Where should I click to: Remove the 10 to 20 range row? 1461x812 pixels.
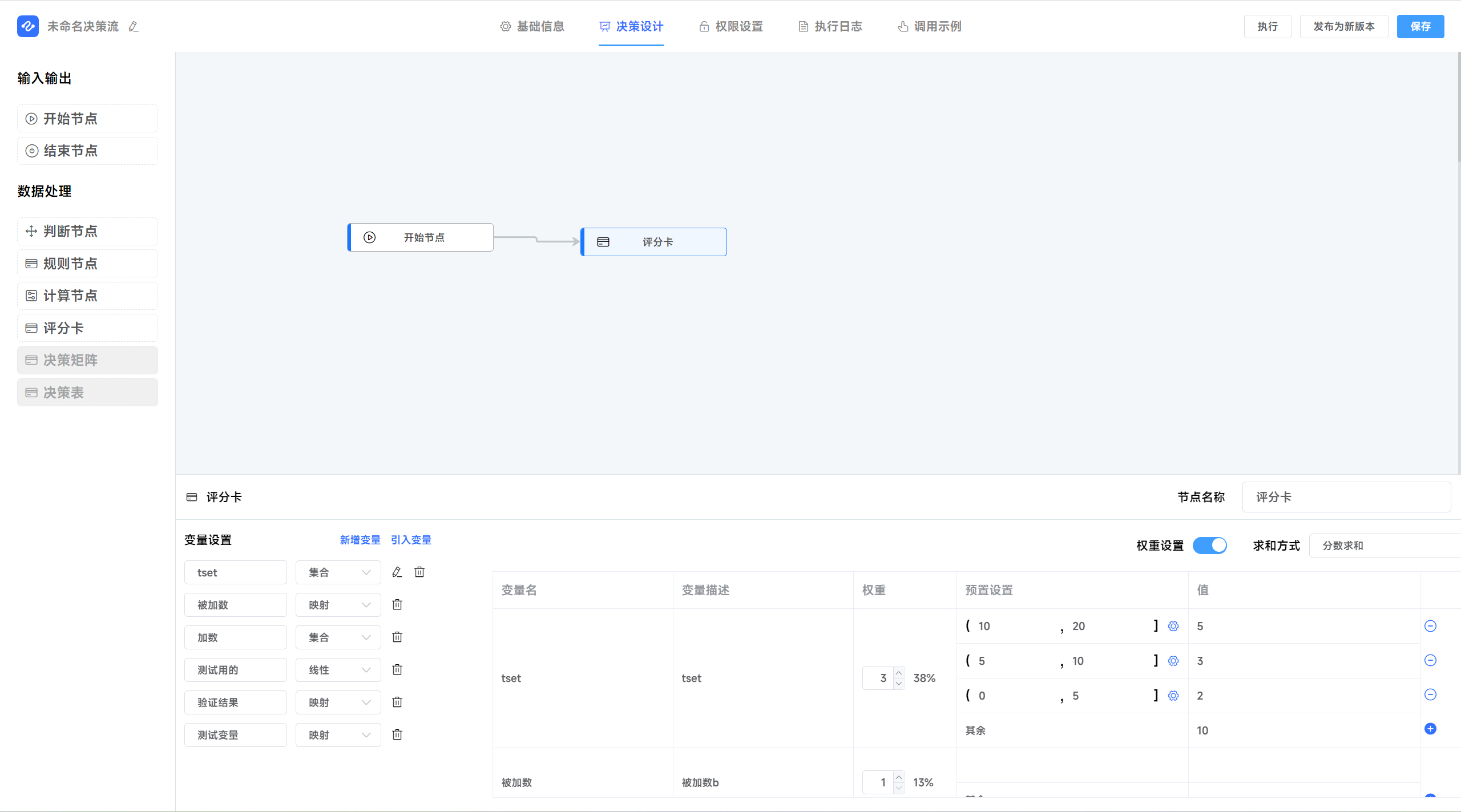click(x=1430, y=626)
